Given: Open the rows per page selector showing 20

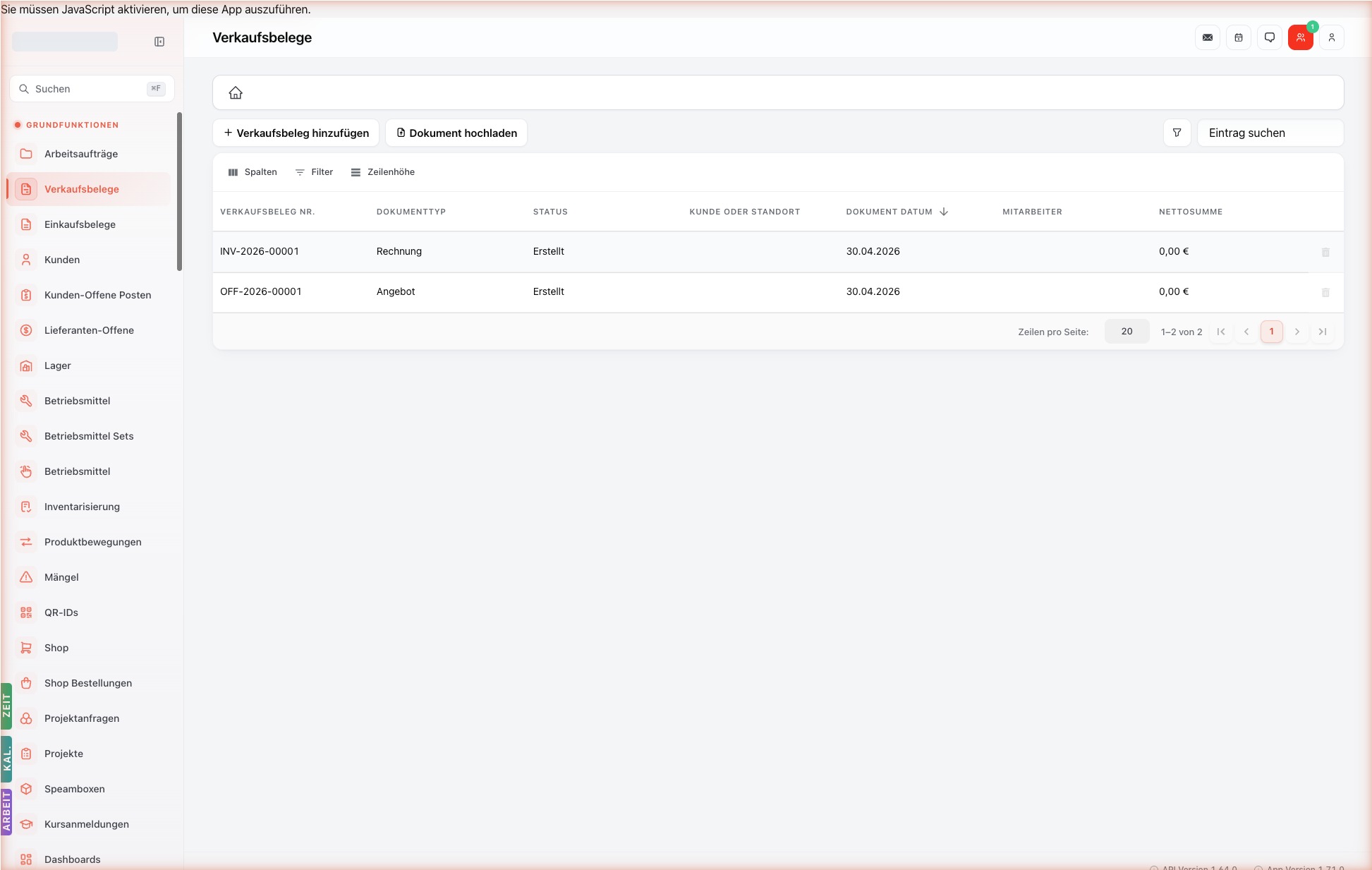Looking at the screenshot, I should pyautogui.click(x=1127, y=332).
